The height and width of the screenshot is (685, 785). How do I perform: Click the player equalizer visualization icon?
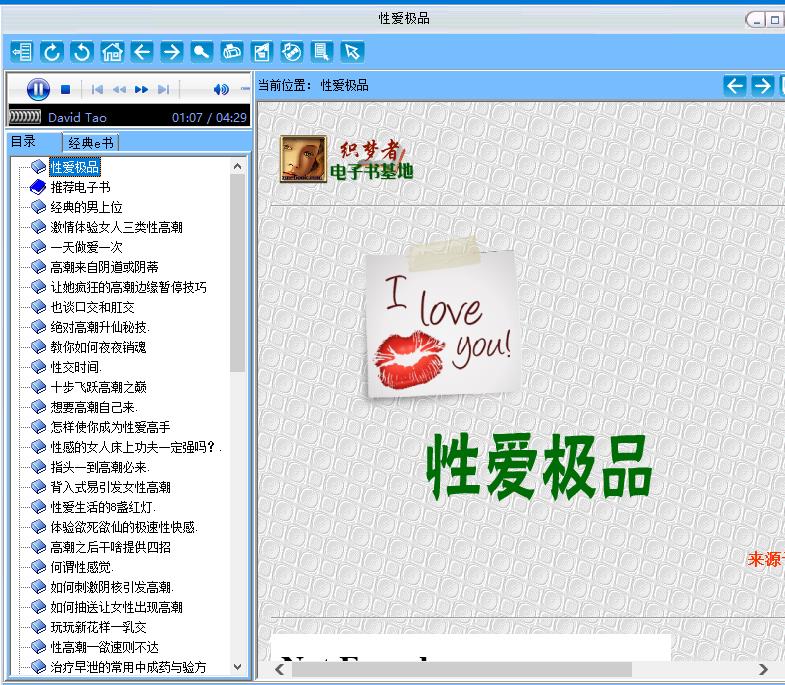pos(25,117)
